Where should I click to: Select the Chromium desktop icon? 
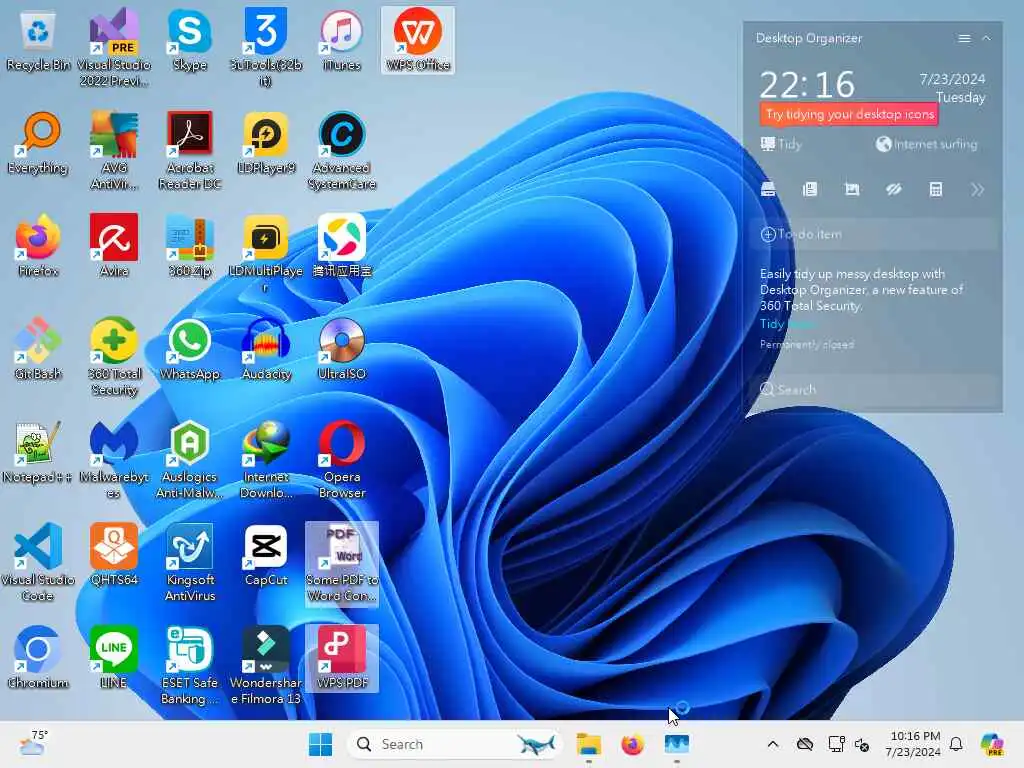pyautogui.click(x=38, y=658)
